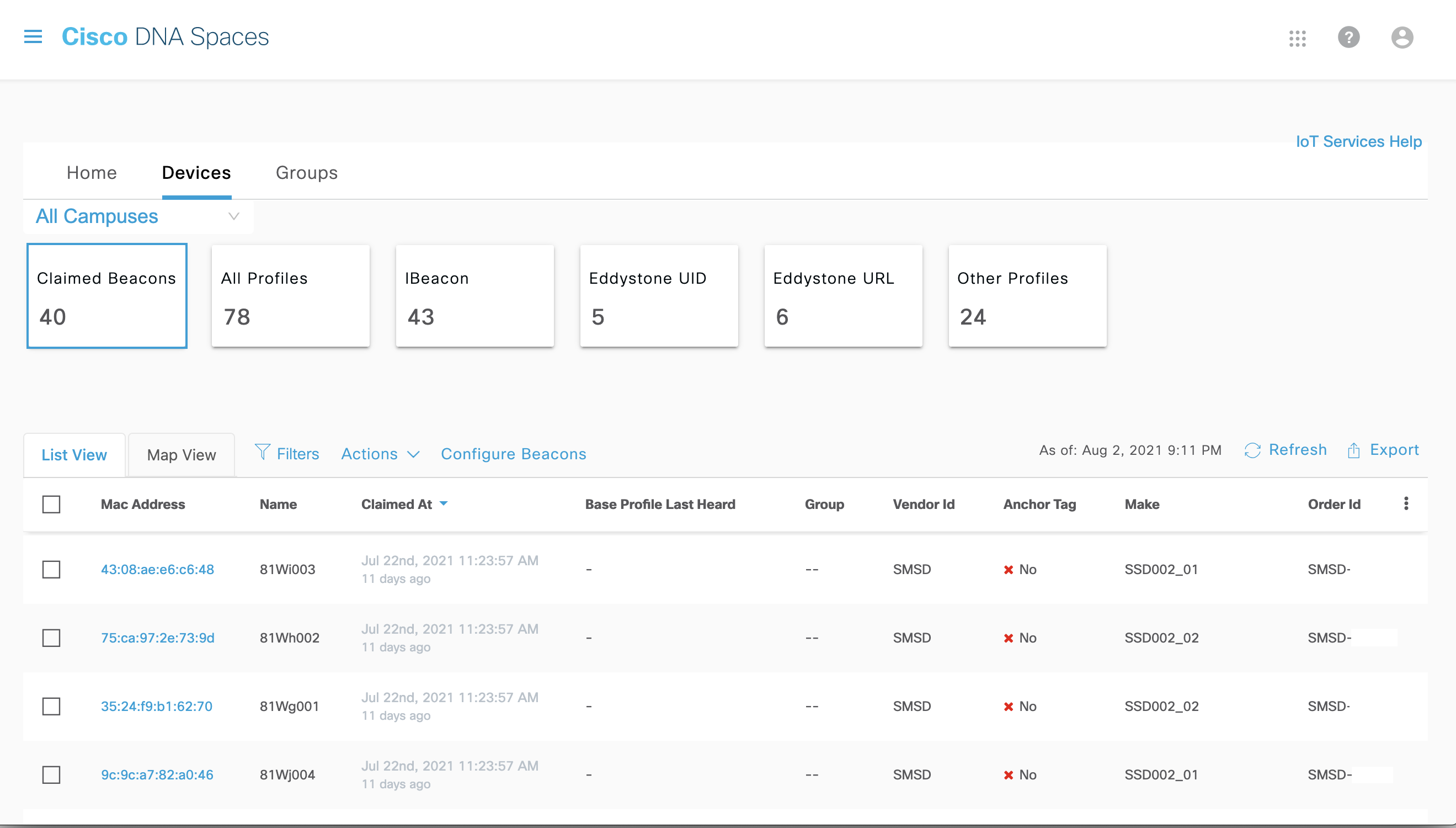Open IoT Services Help link
Screen dimensions: 1456x828
[1358, 141]
